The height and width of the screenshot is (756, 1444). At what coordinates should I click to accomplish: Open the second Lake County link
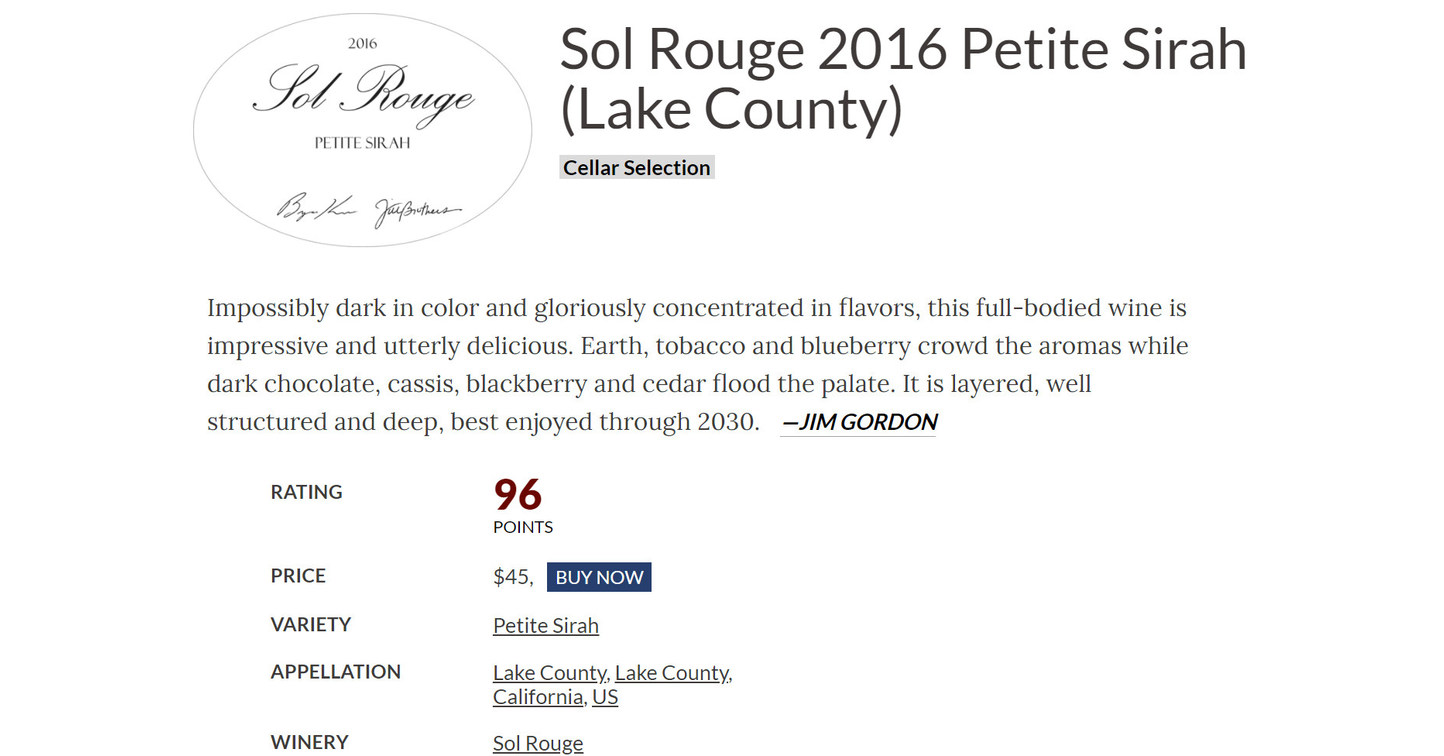tap(671, 672)
